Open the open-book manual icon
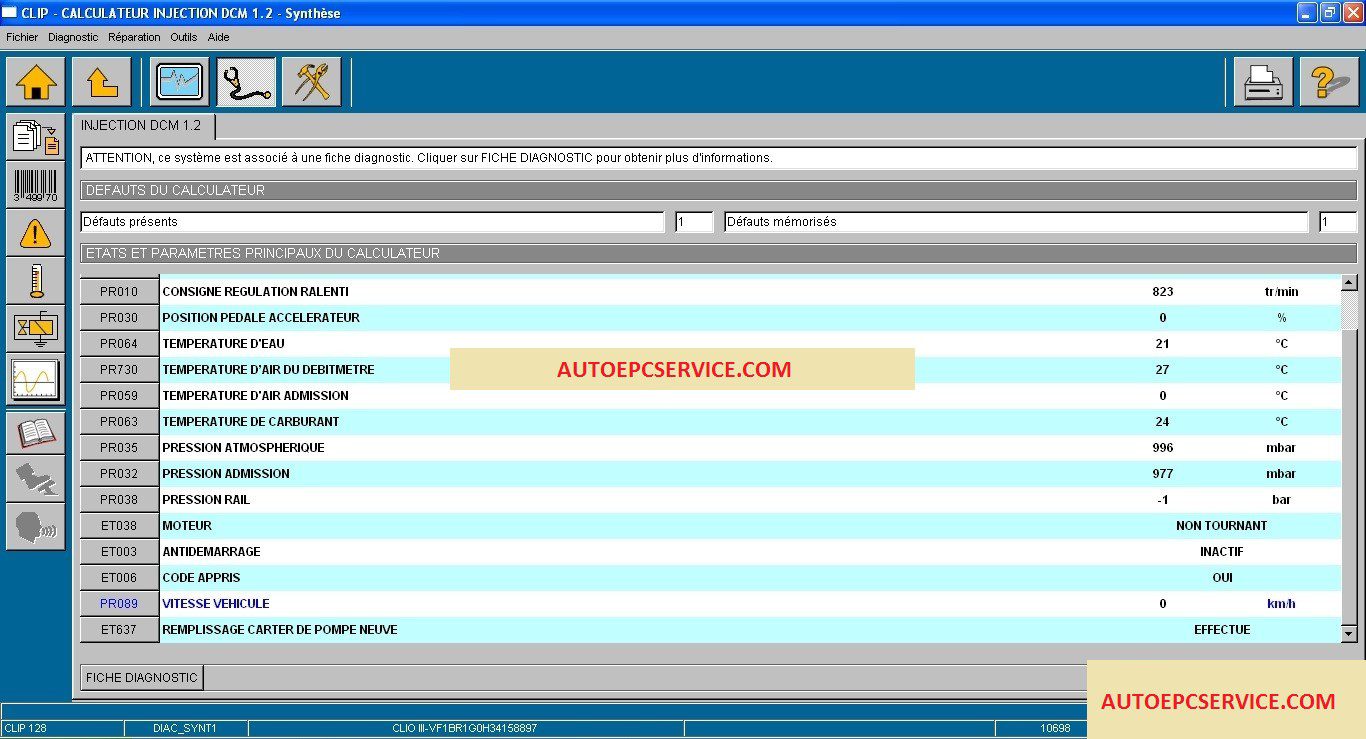 click(x=35, y=432)
